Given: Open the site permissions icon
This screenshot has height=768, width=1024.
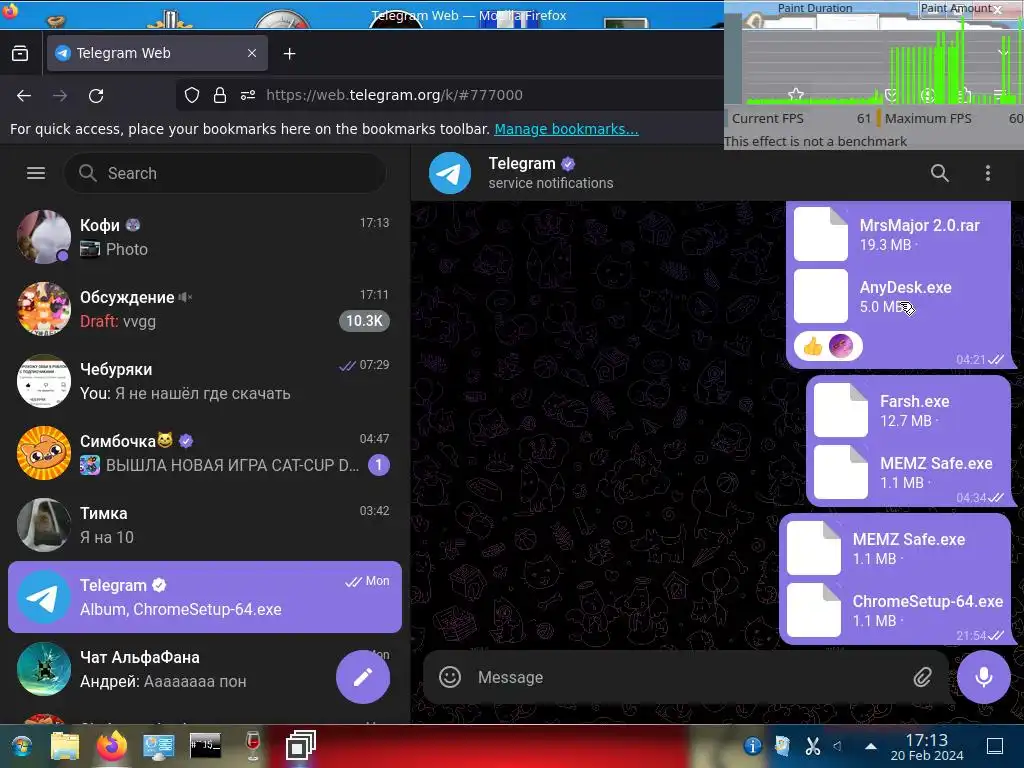Looking at the screenshot, I should (248, 95).
